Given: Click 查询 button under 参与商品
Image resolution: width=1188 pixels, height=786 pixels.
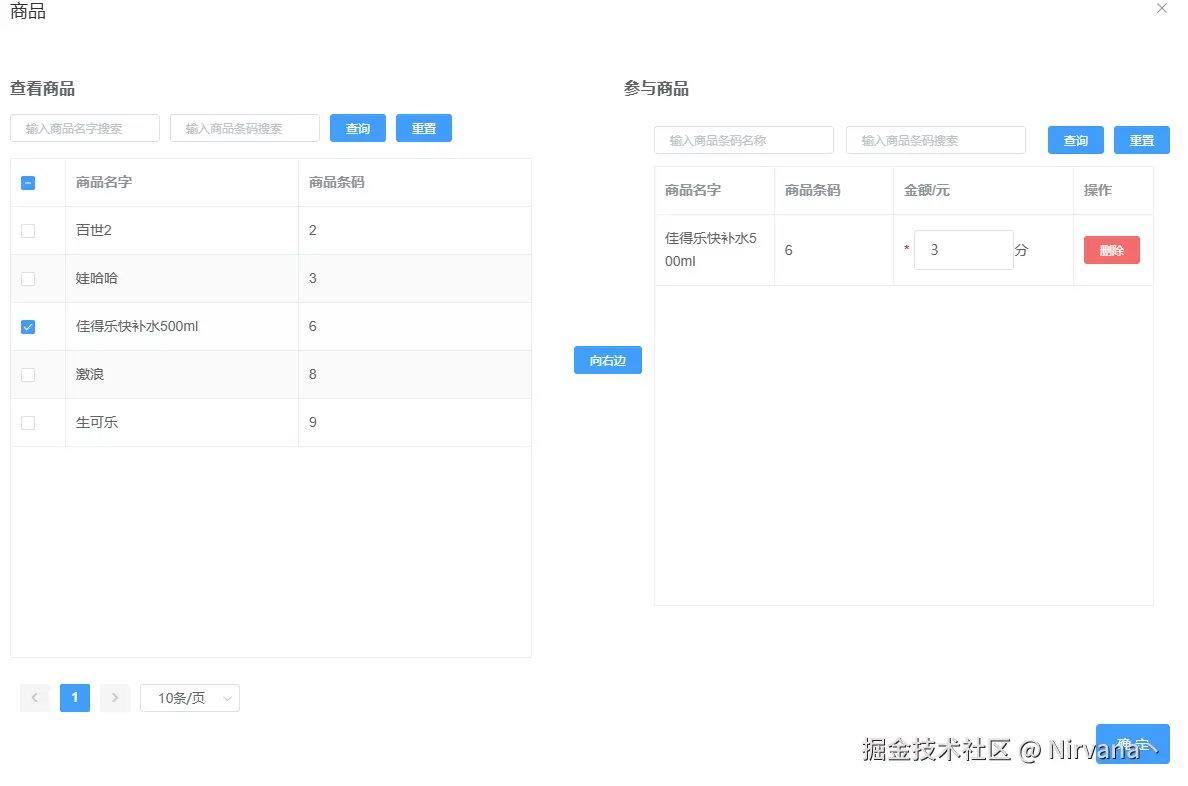Looking at the screenshot, I should (1075, 140).
